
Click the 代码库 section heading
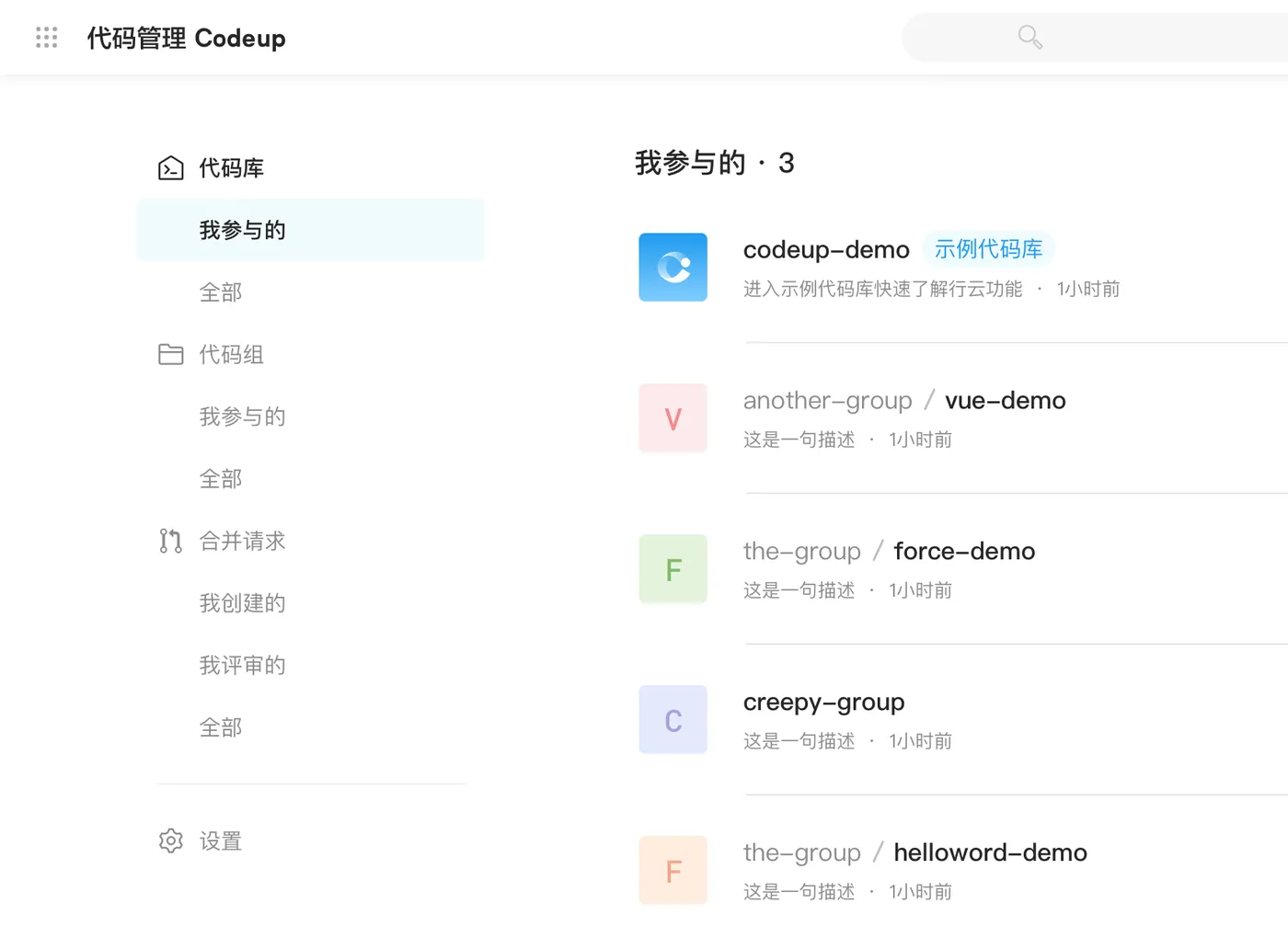pyautogui.click(x=232, y=168)
